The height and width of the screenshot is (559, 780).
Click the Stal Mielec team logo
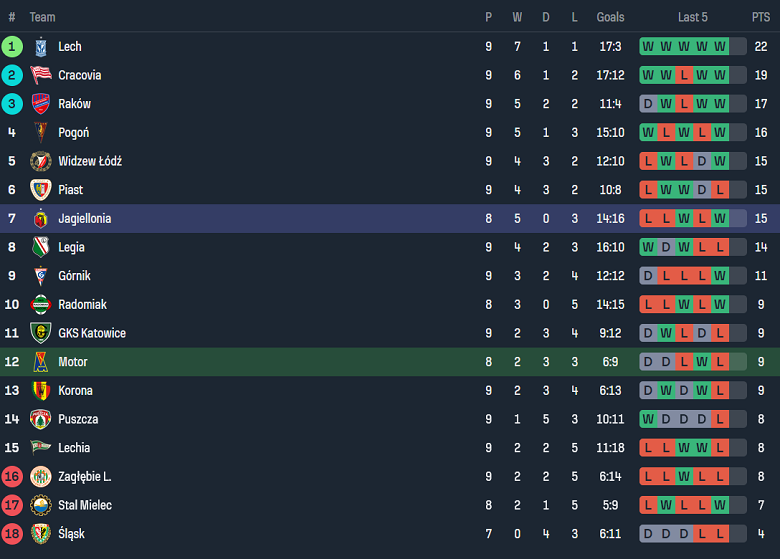[41, 505]
